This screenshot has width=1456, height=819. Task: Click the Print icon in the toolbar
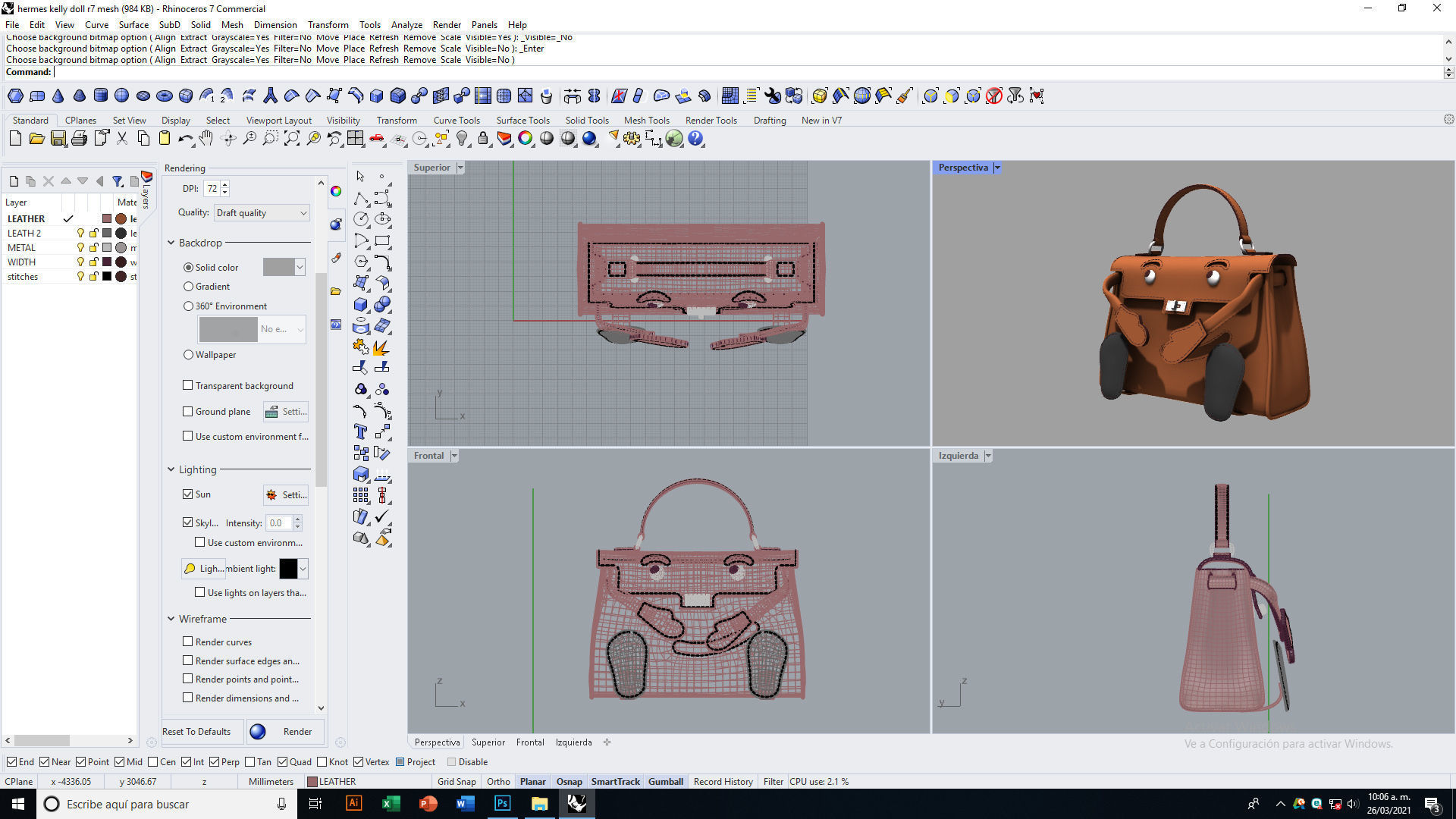79,138
